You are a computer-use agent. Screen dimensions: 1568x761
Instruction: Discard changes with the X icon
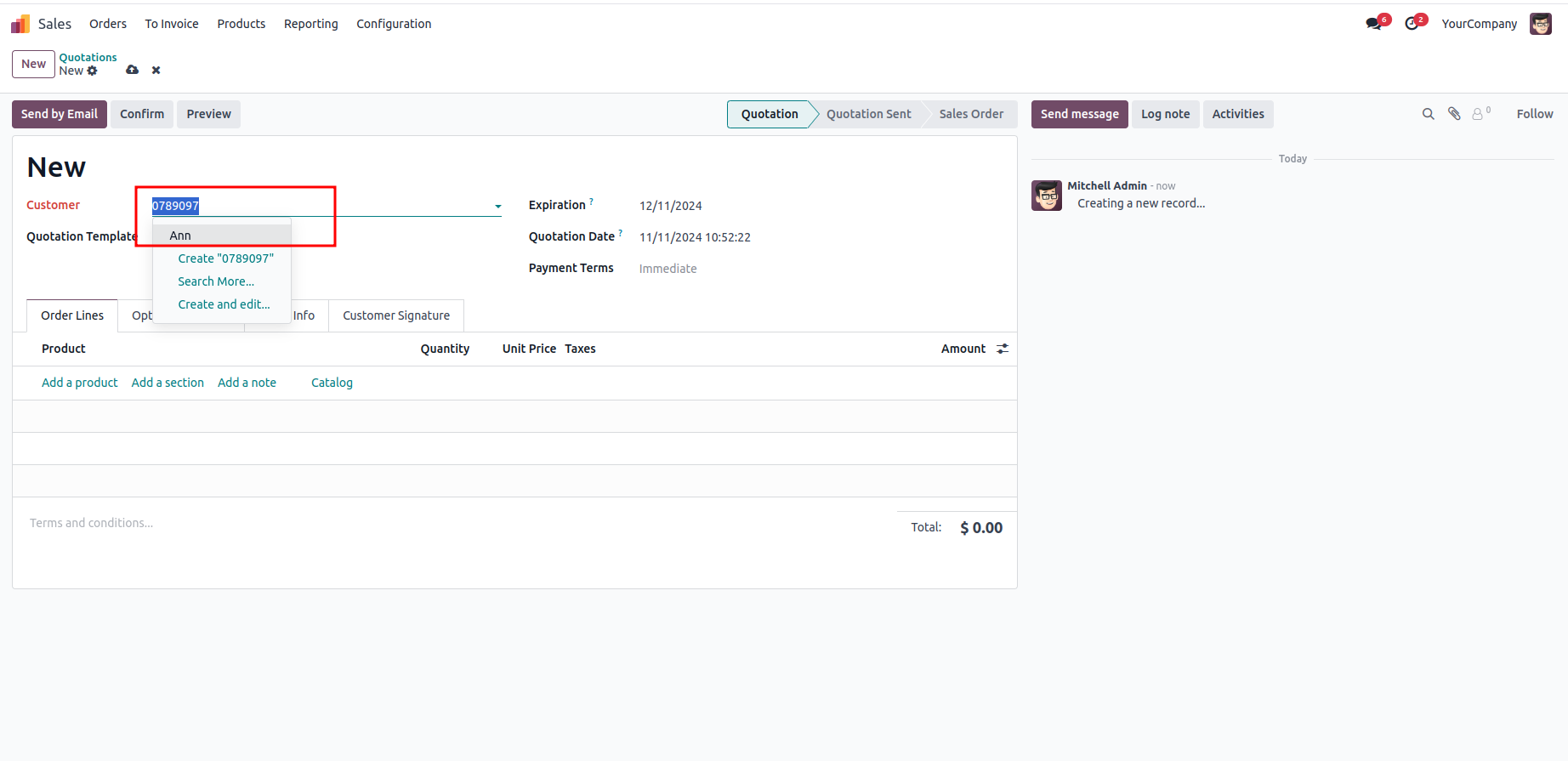(156, 71)
